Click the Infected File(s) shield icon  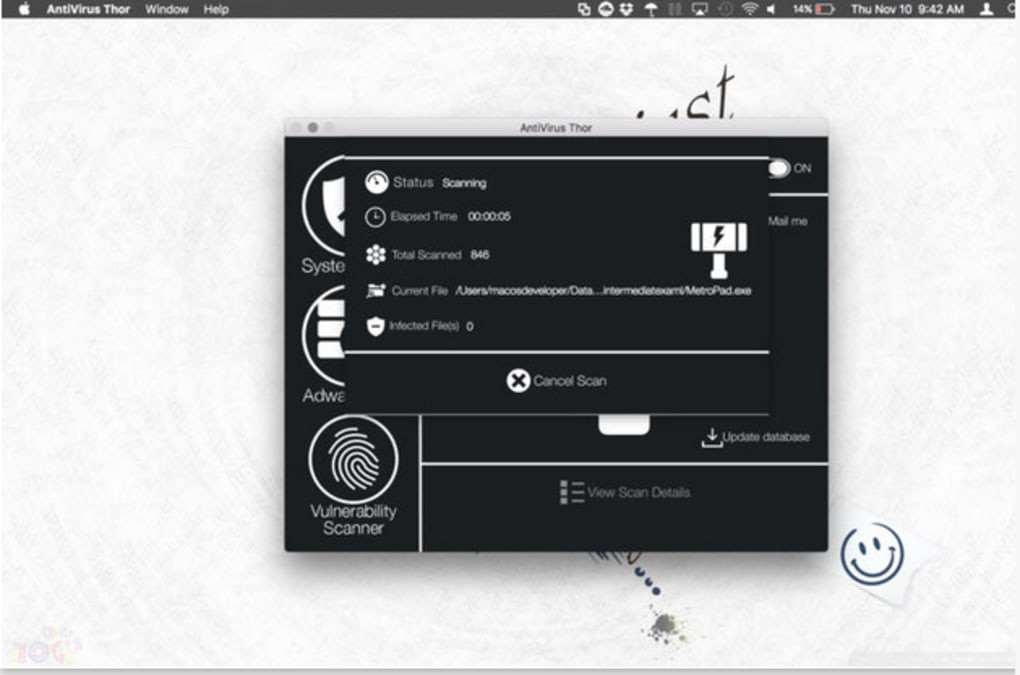[x=375, y=326]
